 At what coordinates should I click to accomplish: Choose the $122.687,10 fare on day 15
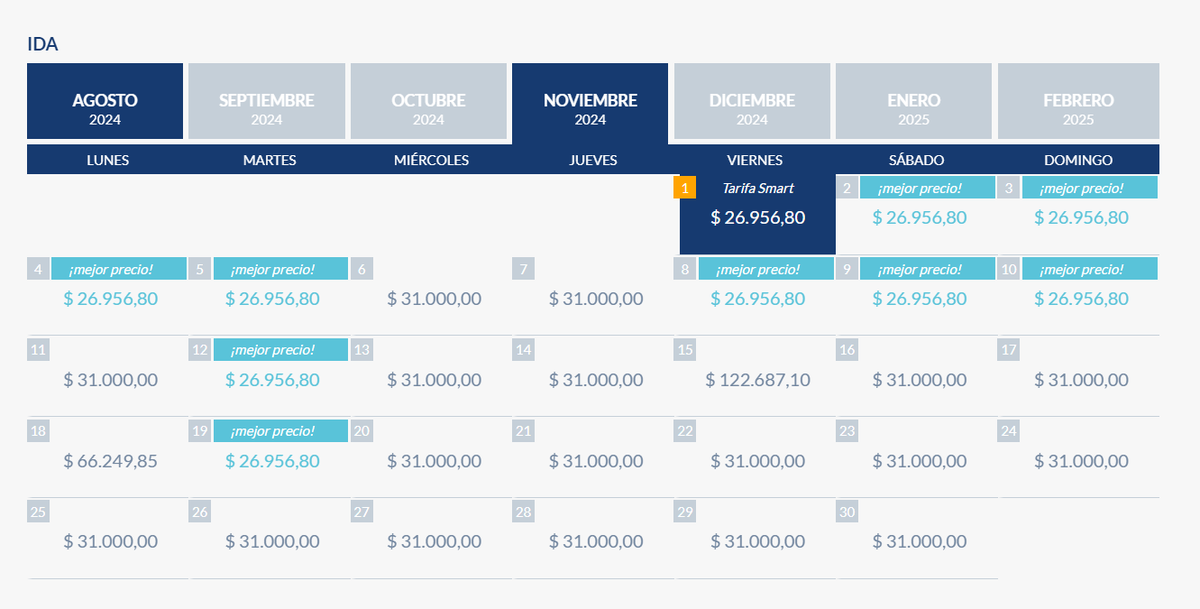(757, 380)
